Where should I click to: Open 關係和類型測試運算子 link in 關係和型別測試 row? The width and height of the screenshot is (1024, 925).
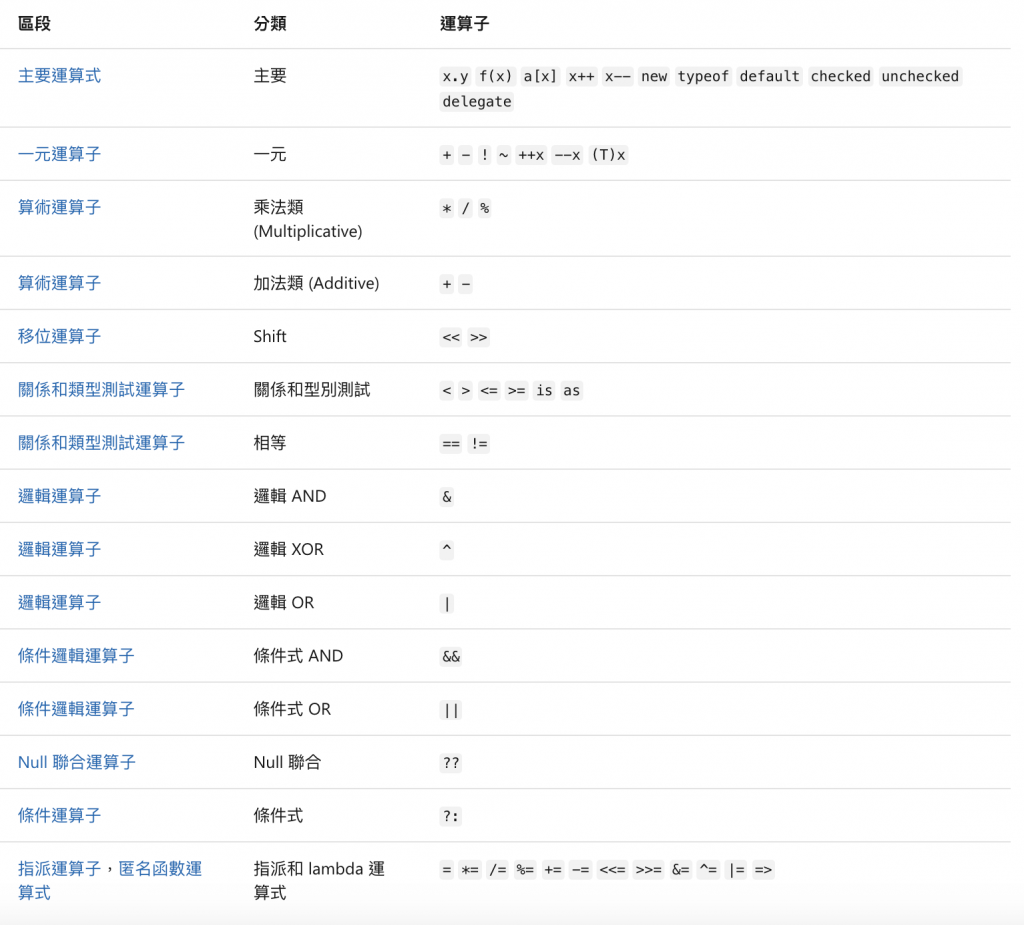(101, 390)
